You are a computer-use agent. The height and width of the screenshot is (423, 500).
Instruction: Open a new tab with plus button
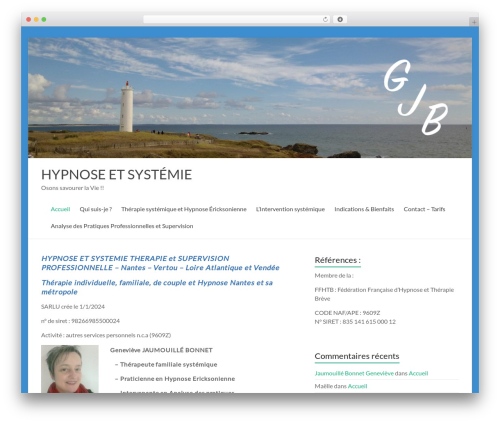474,22
